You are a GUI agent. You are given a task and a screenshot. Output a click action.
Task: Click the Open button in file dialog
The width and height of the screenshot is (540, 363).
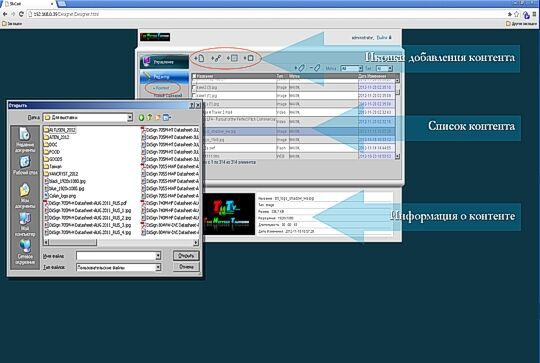(x=186, y=256)
